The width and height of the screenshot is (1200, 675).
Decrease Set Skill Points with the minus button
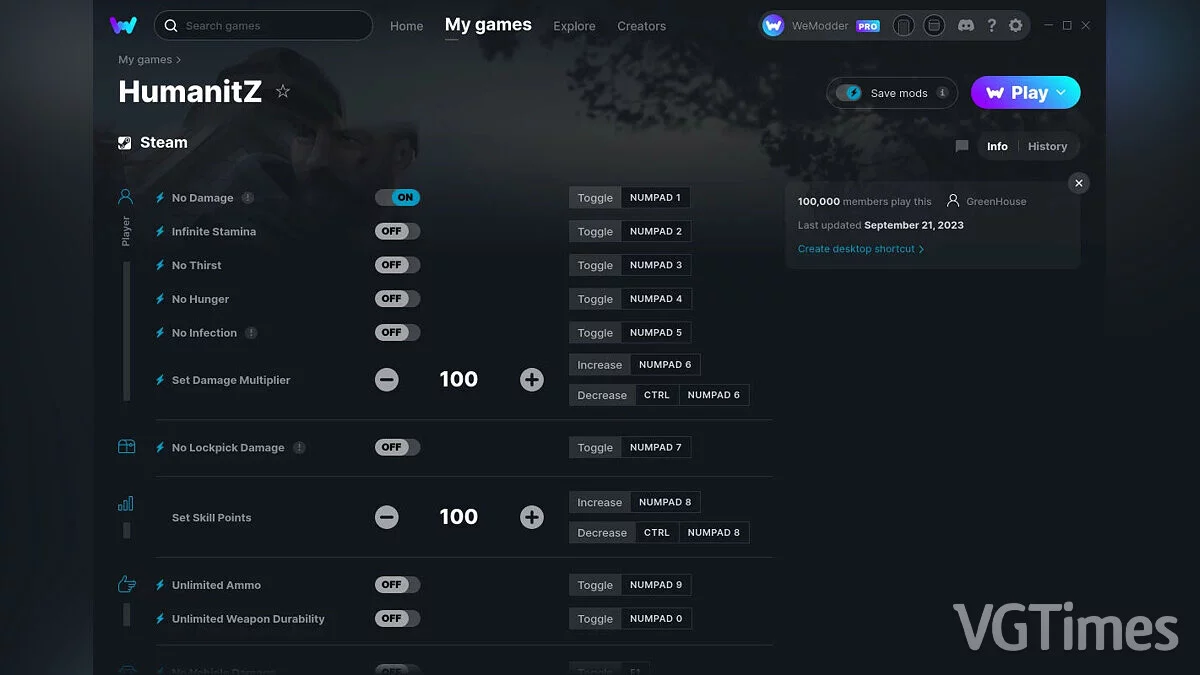(x=387, y=517)
